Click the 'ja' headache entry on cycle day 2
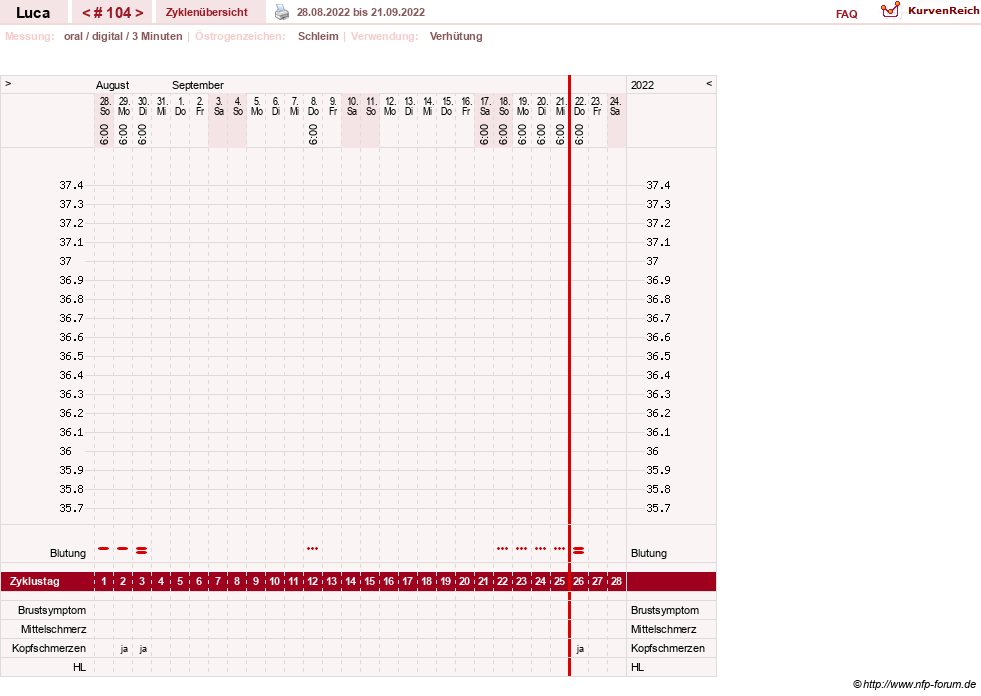This screenshot has width=981, height=696. (x=124, y=649)
